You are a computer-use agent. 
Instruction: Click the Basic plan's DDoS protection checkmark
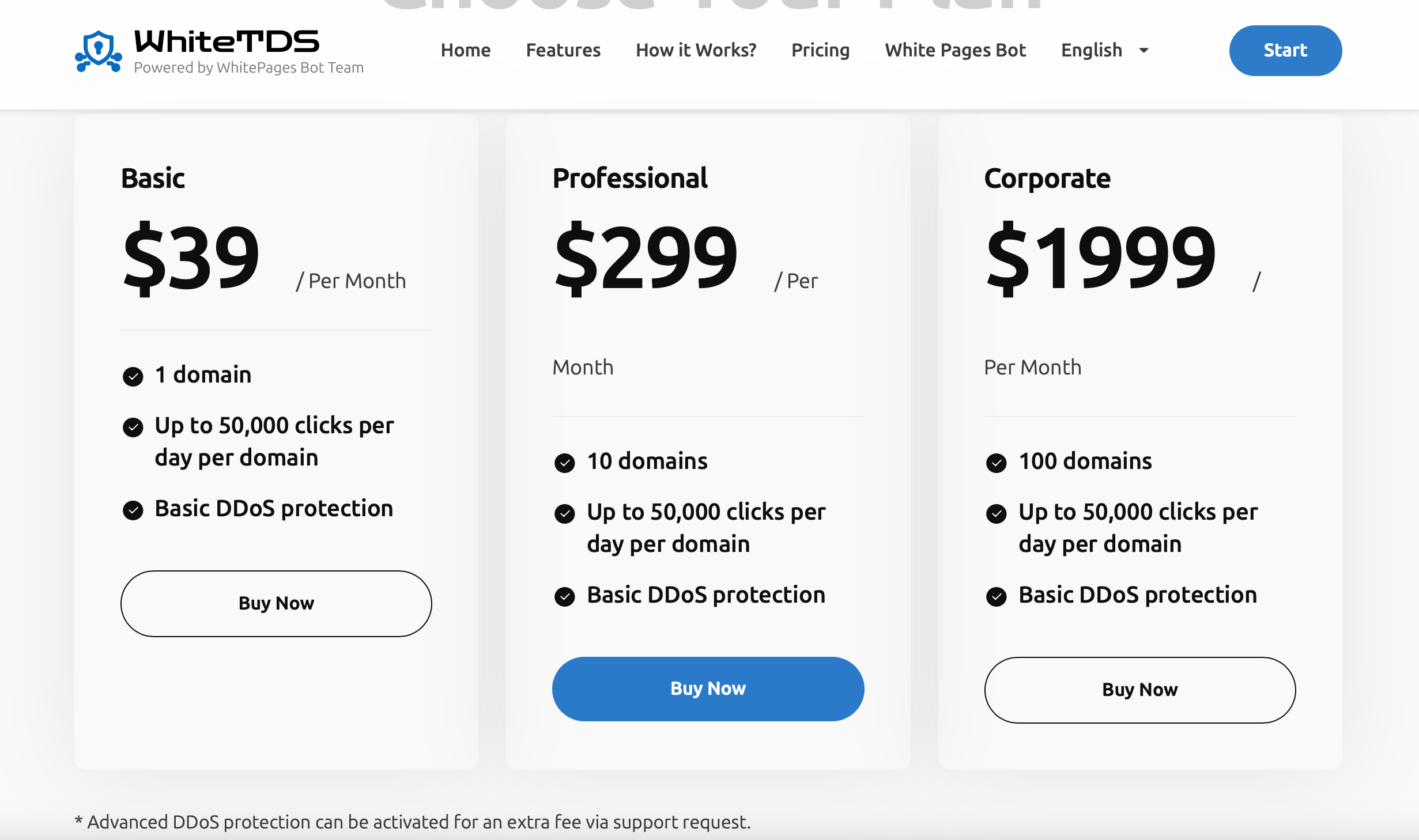pos(133,510)
